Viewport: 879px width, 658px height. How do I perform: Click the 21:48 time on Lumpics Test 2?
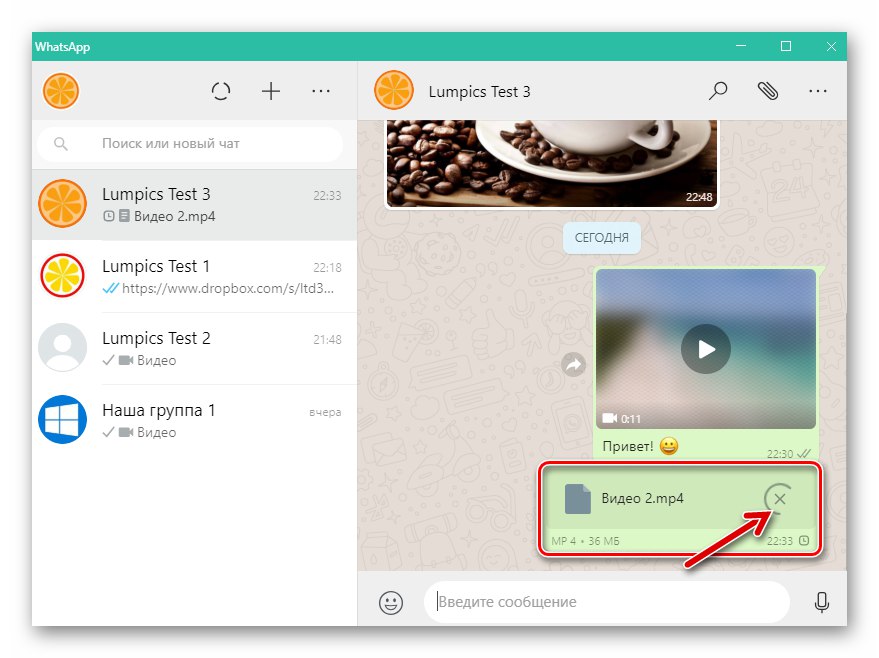[327, 339]
